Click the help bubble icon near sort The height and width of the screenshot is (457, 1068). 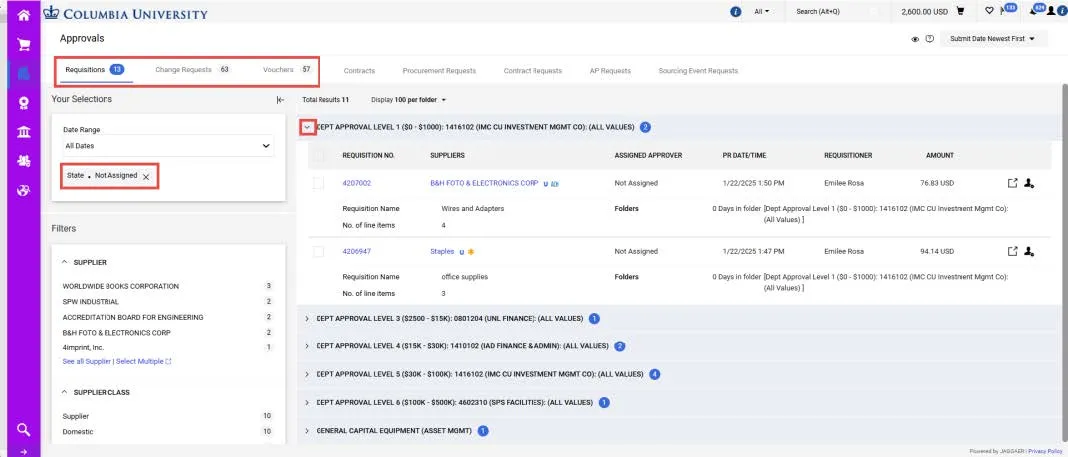(x=930, y=39)
